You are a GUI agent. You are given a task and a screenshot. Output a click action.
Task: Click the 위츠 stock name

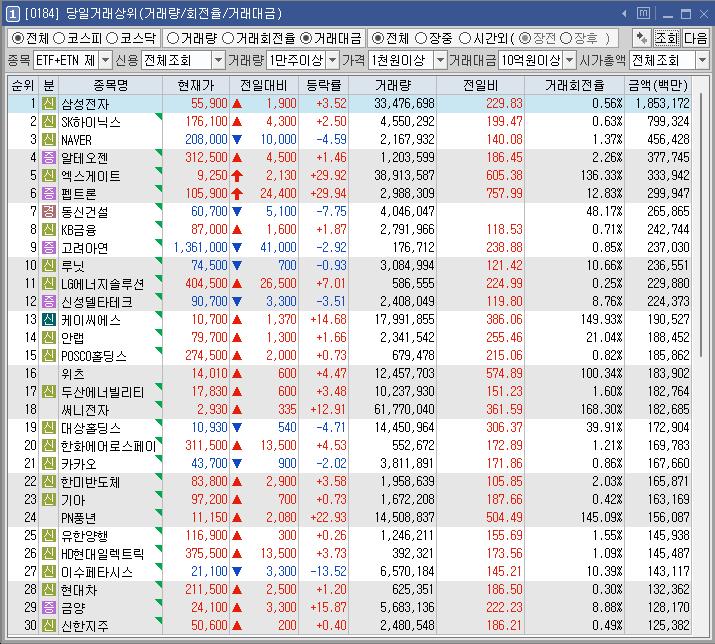(x=73, y=374)
